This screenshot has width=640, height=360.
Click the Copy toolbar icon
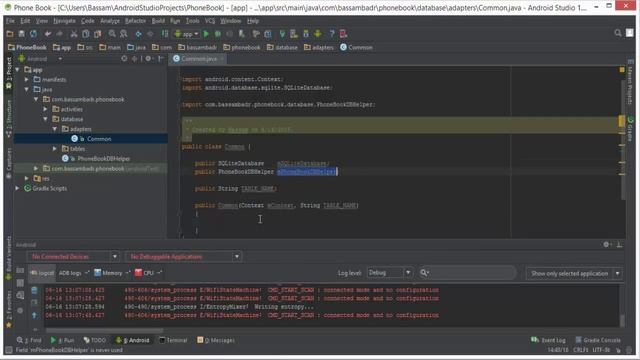pos(86,34)
